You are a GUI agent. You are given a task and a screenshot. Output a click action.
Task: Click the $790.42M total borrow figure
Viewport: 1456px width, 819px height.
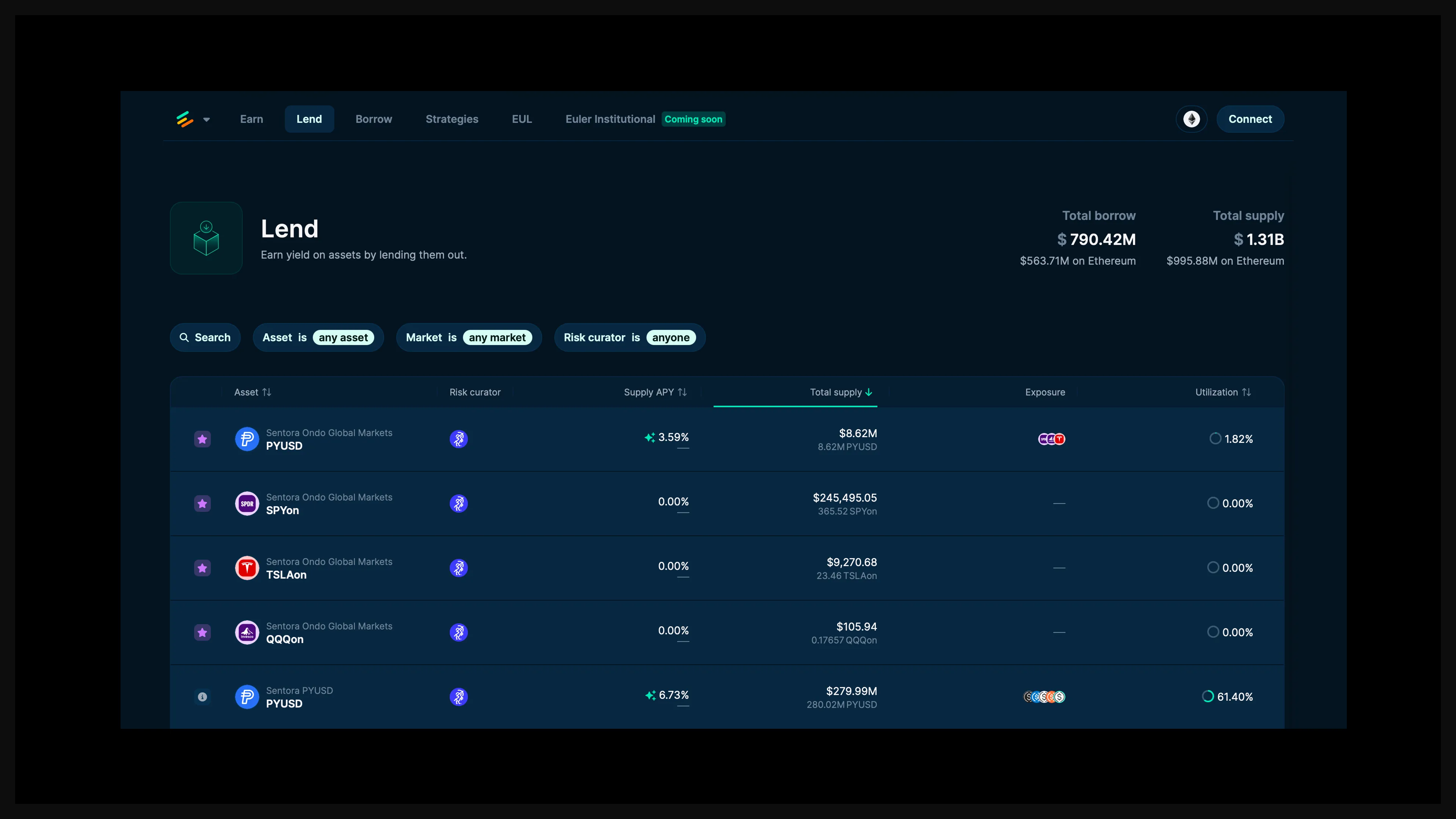pyautogui.click(x=1097, y=240)
